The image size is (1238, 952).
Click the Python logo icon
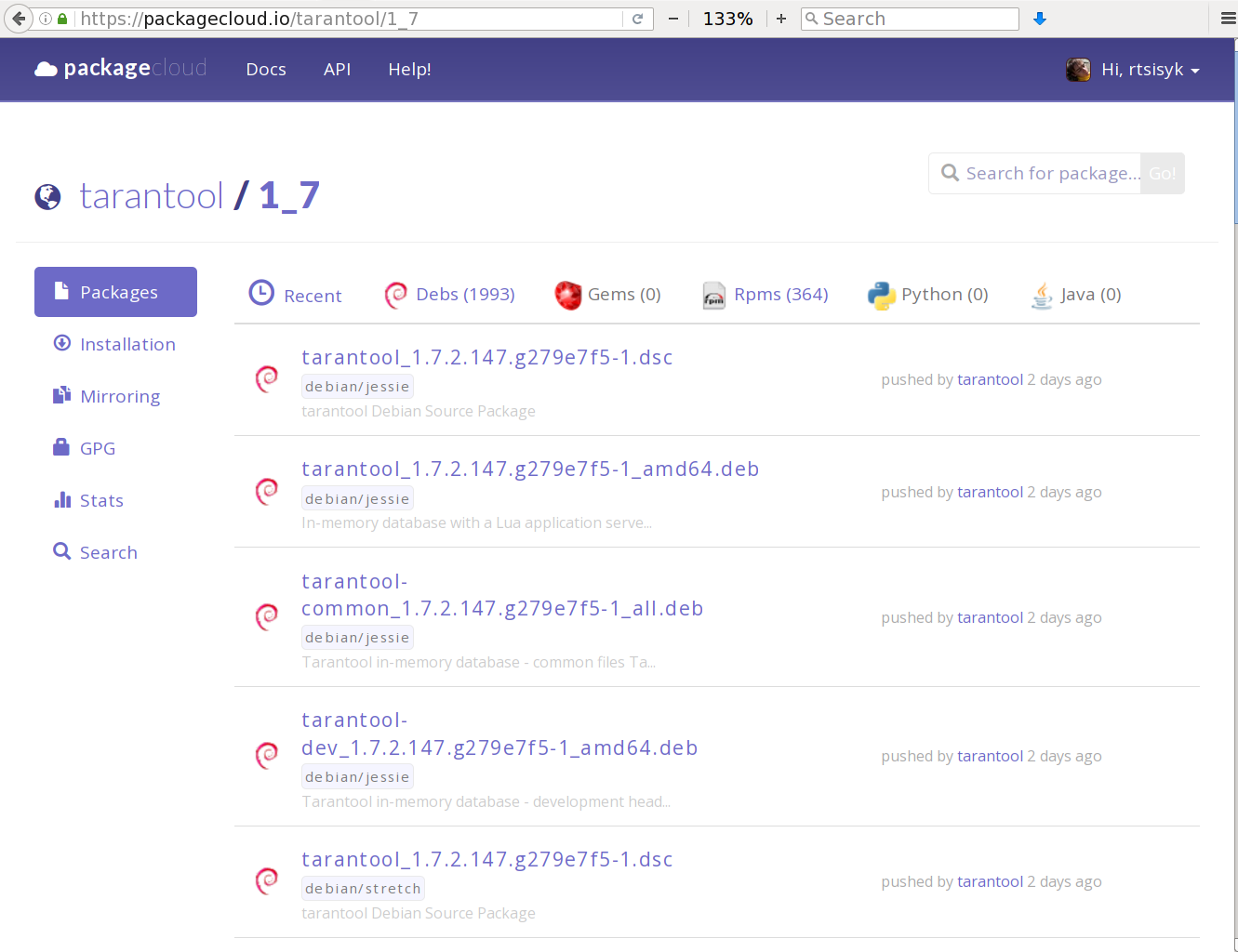pos(882,295)
